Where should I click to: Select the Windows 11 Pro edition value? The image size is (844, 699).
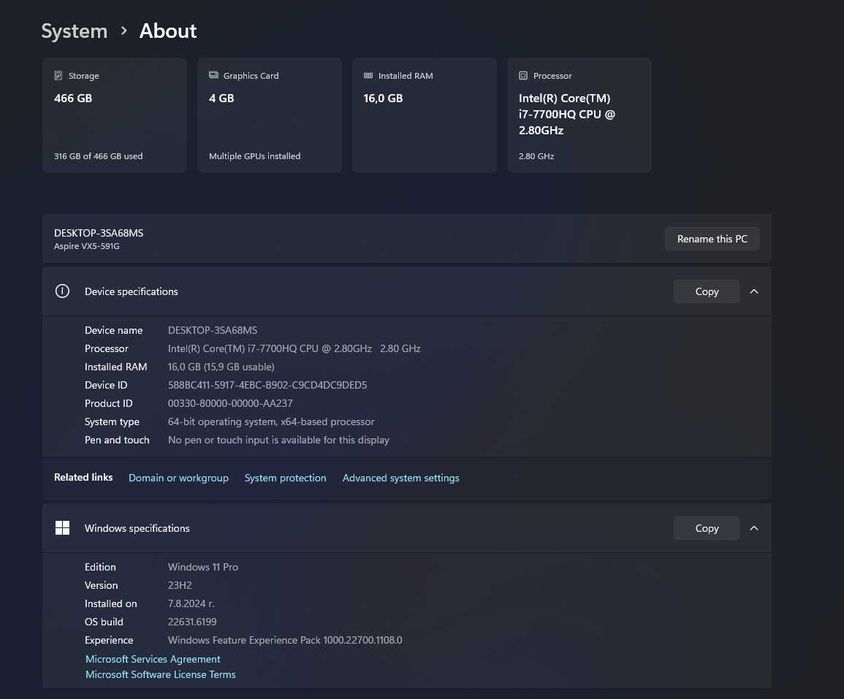[x=203, y=567]
